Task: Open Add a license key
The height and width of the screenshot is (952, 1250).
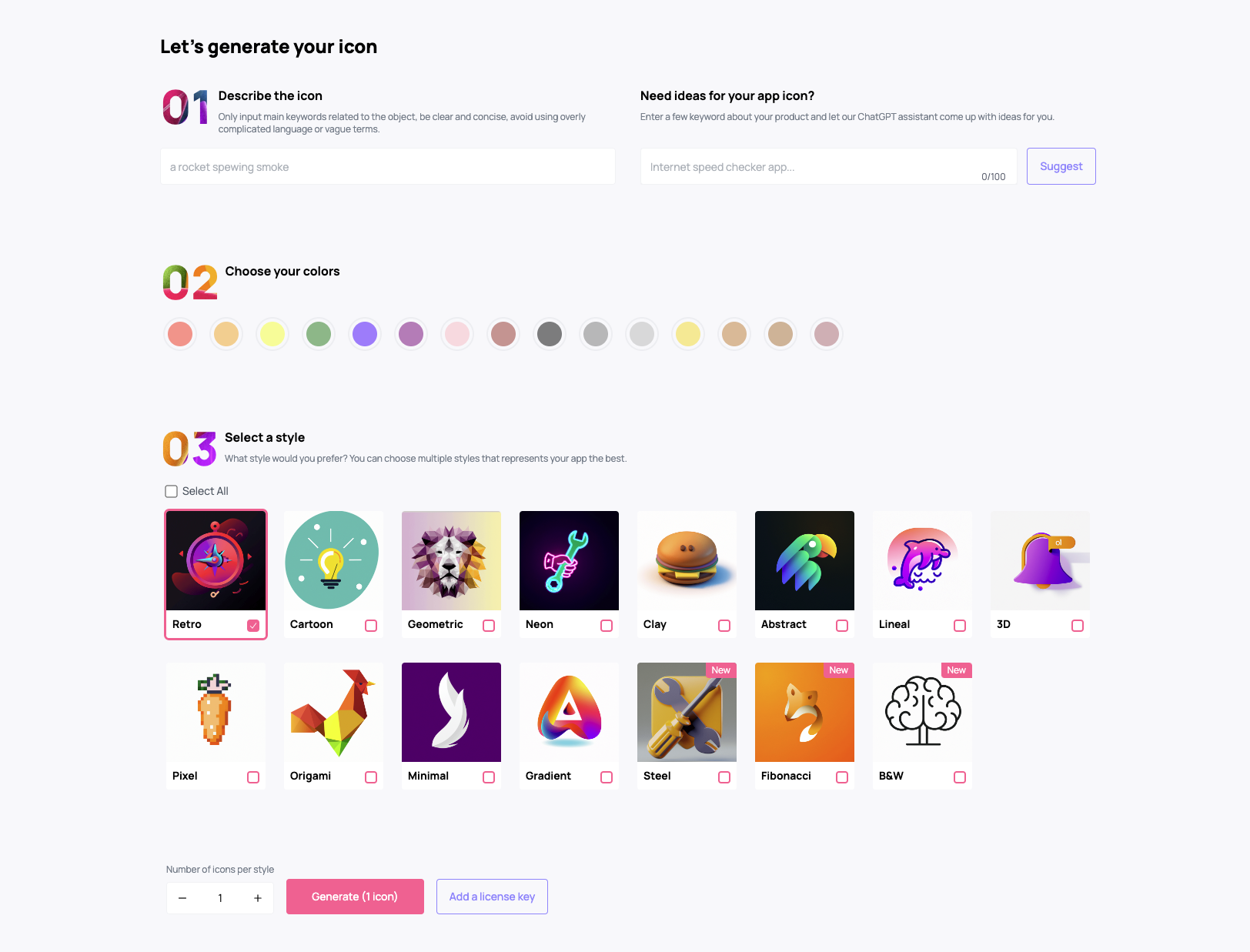Action: coord(492,897)
